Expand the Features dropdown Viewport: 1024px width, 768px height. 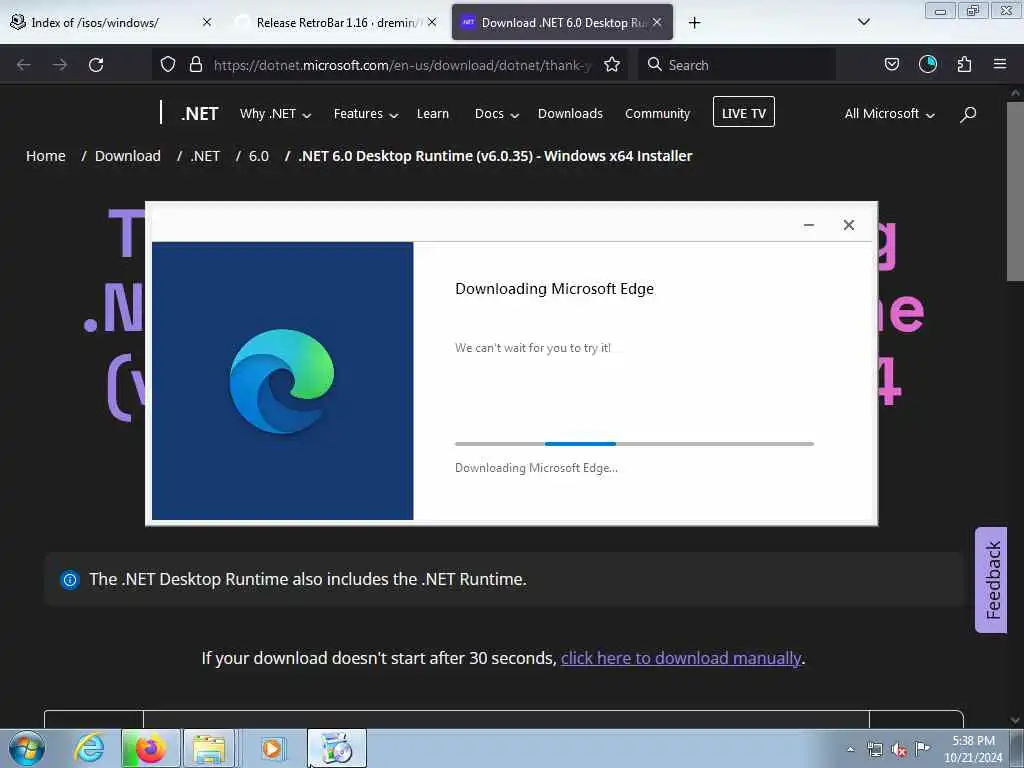(366, 114)
